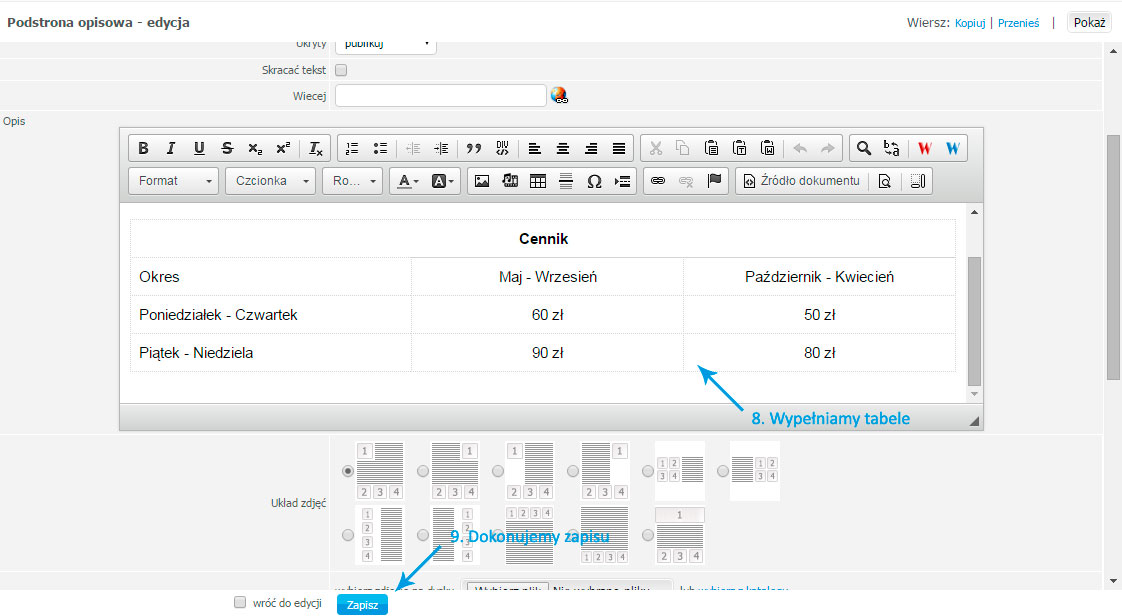Click the blue W toolbar icon

point(952,148)
